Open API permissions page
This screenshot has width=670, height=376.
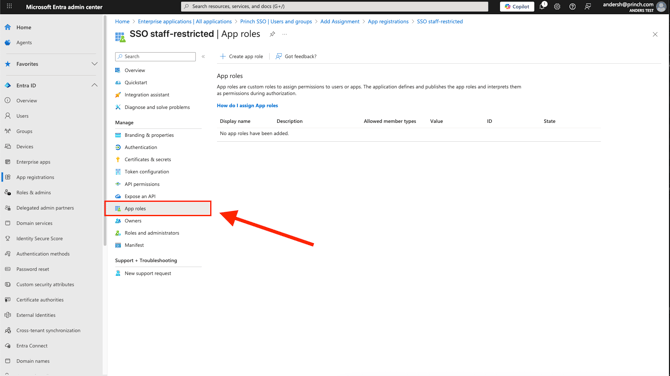coord(142,184)
